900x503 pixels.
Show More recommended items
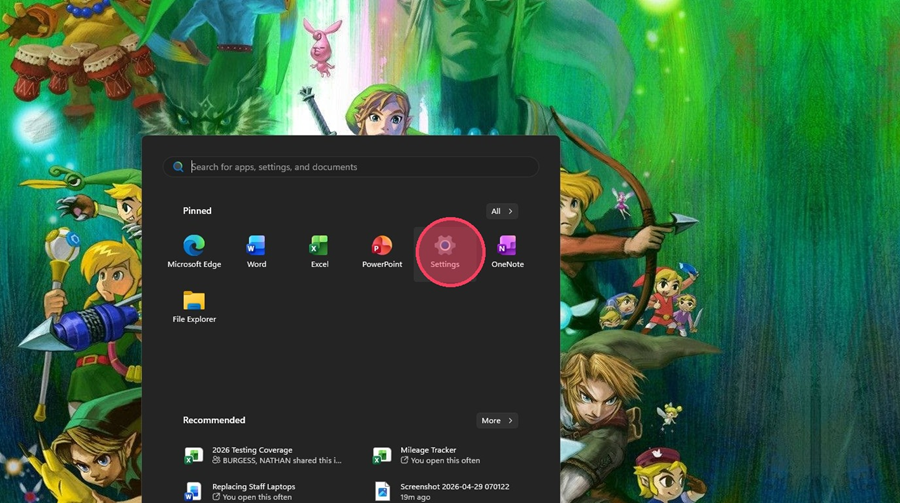pyautogui.click(x=497, y=420)
